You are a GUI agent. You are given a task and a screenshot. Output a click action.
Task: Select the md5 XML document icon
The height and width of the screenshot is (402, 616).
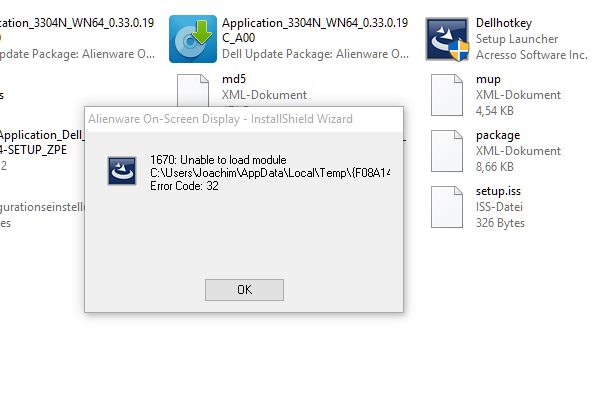point(193,88)
